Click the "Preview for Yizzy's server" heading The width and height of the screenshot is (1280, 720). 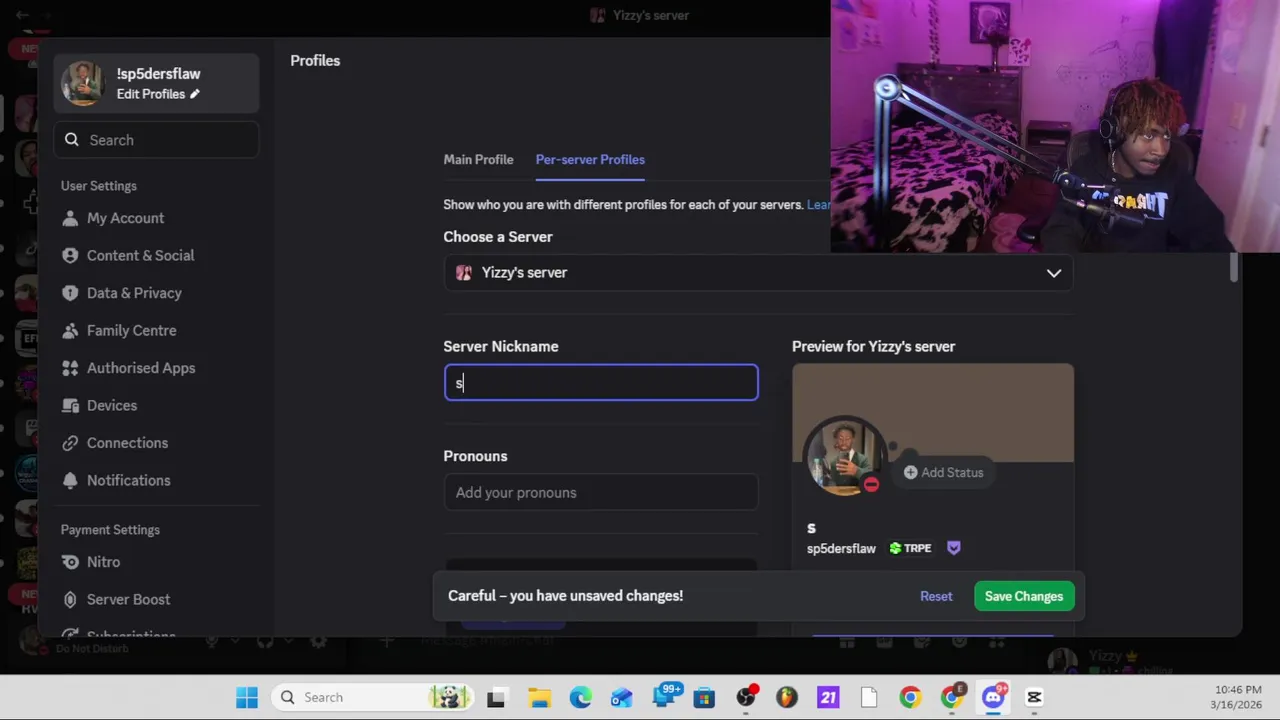873,346
